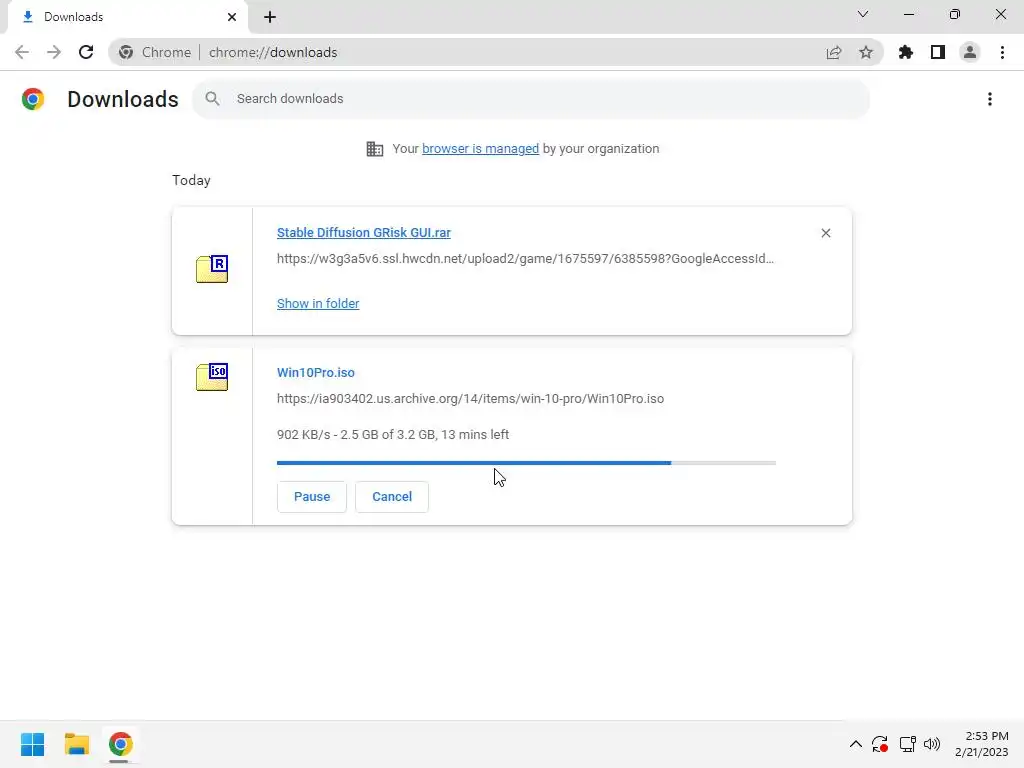Open the tab search chevron
1024x768 pixels.
coord(863,14)
